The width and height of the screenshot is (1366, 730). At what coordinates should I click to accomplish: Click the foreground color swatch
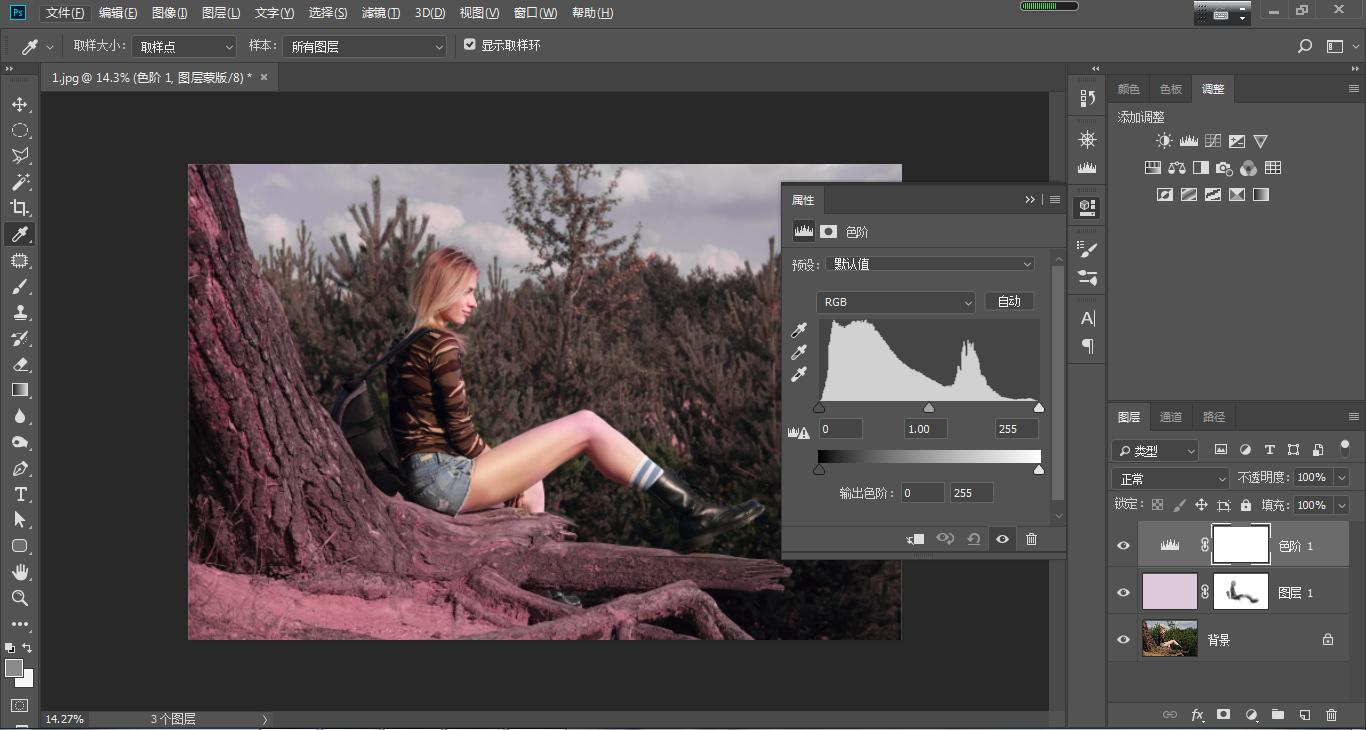point(14,668)
